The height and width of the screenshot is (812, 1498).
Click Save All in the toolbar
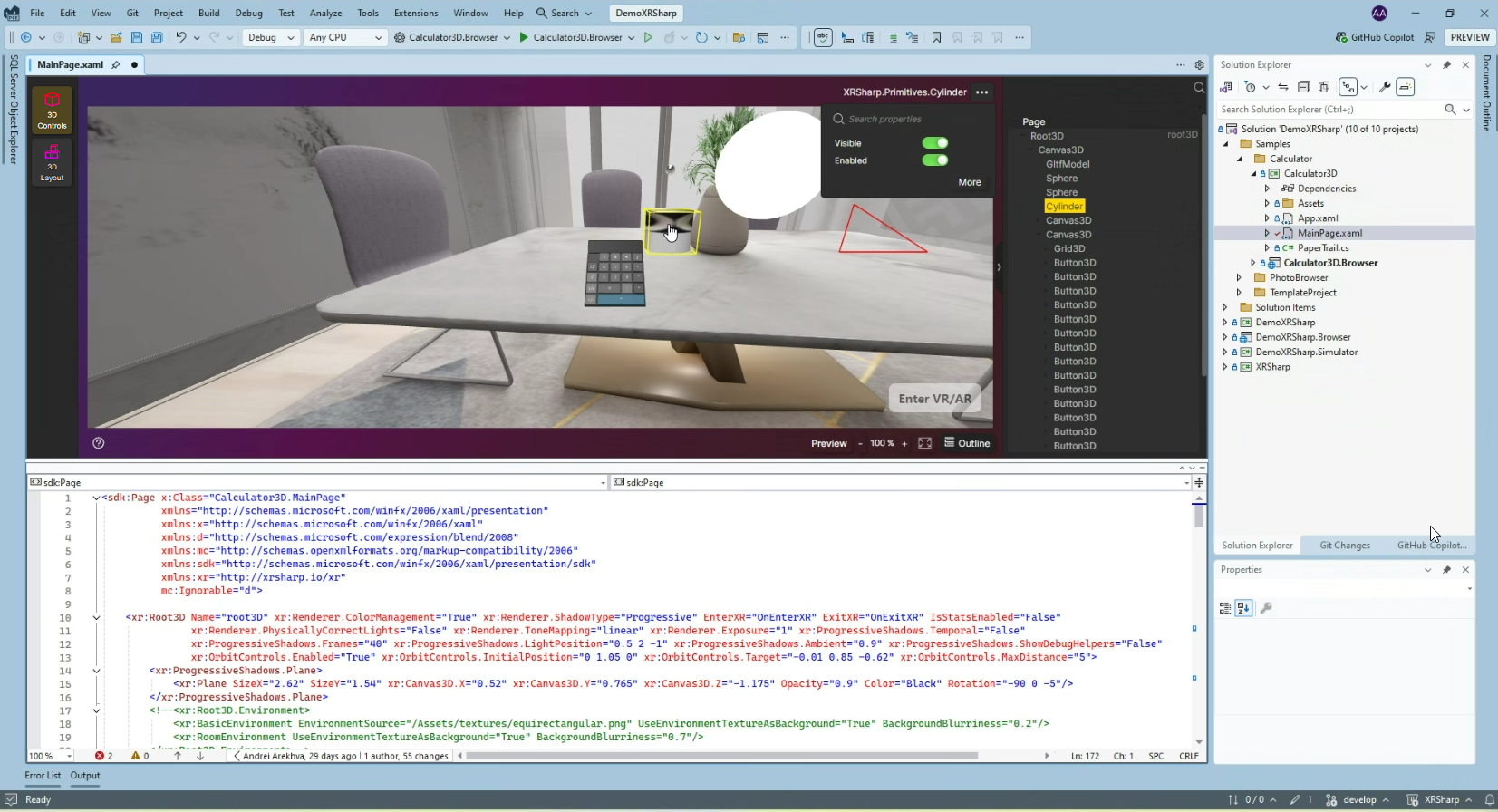pos(157,38)
